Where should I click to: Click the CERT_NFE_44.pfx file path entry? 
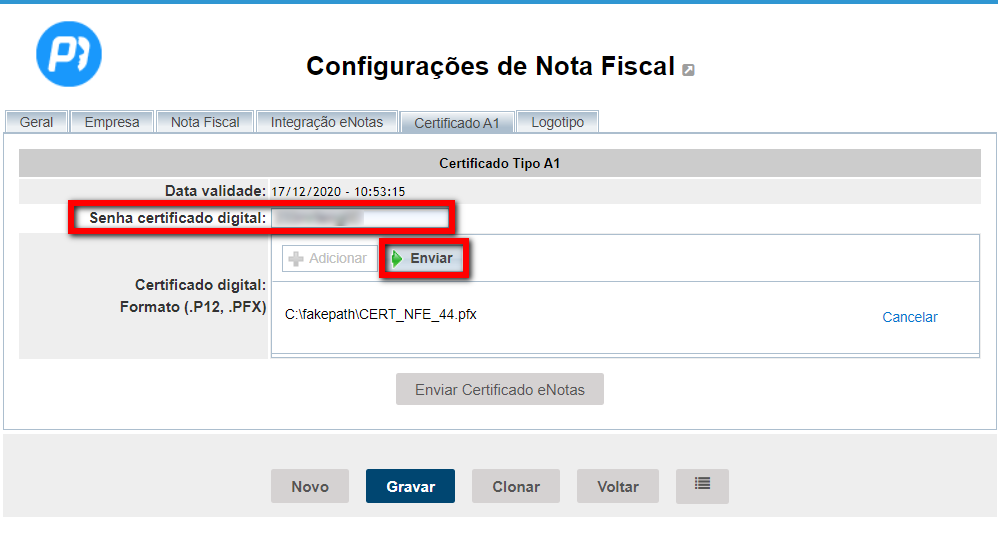click(x=381, y=314)
